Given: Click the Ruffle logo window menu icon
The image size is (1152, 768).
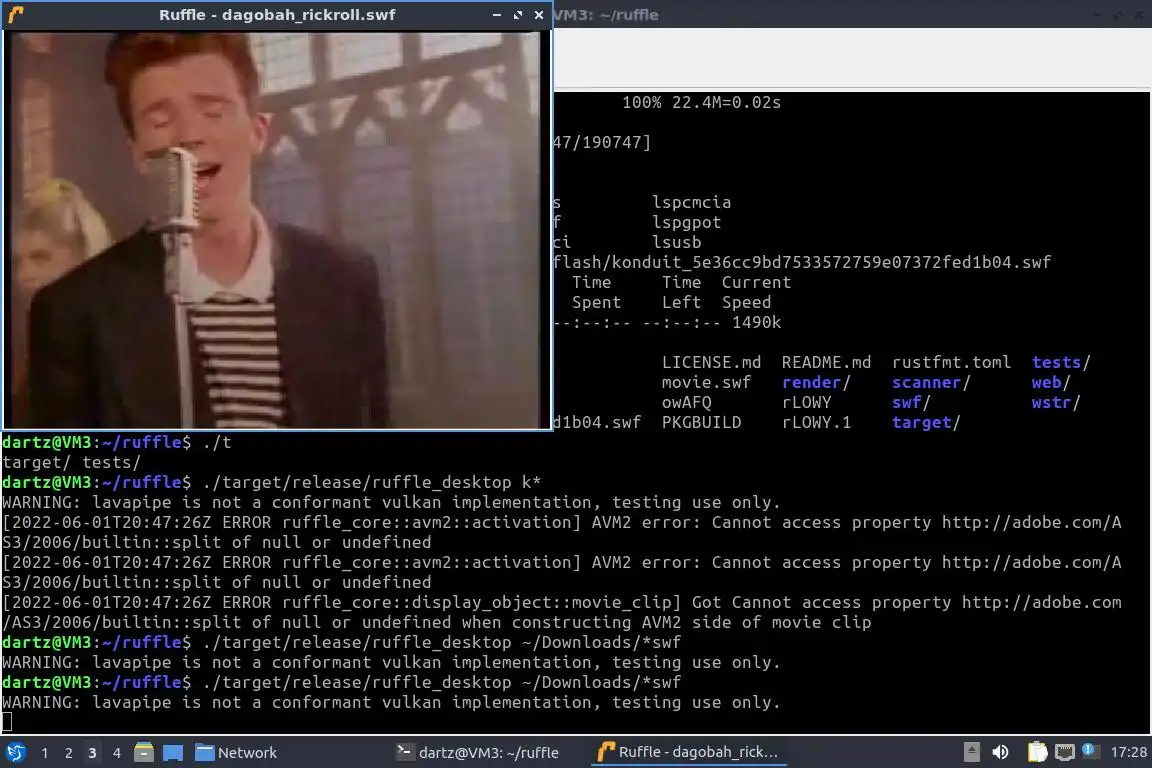Looking at the screenshot, I should pyautogui.click(x=16, y=15).
